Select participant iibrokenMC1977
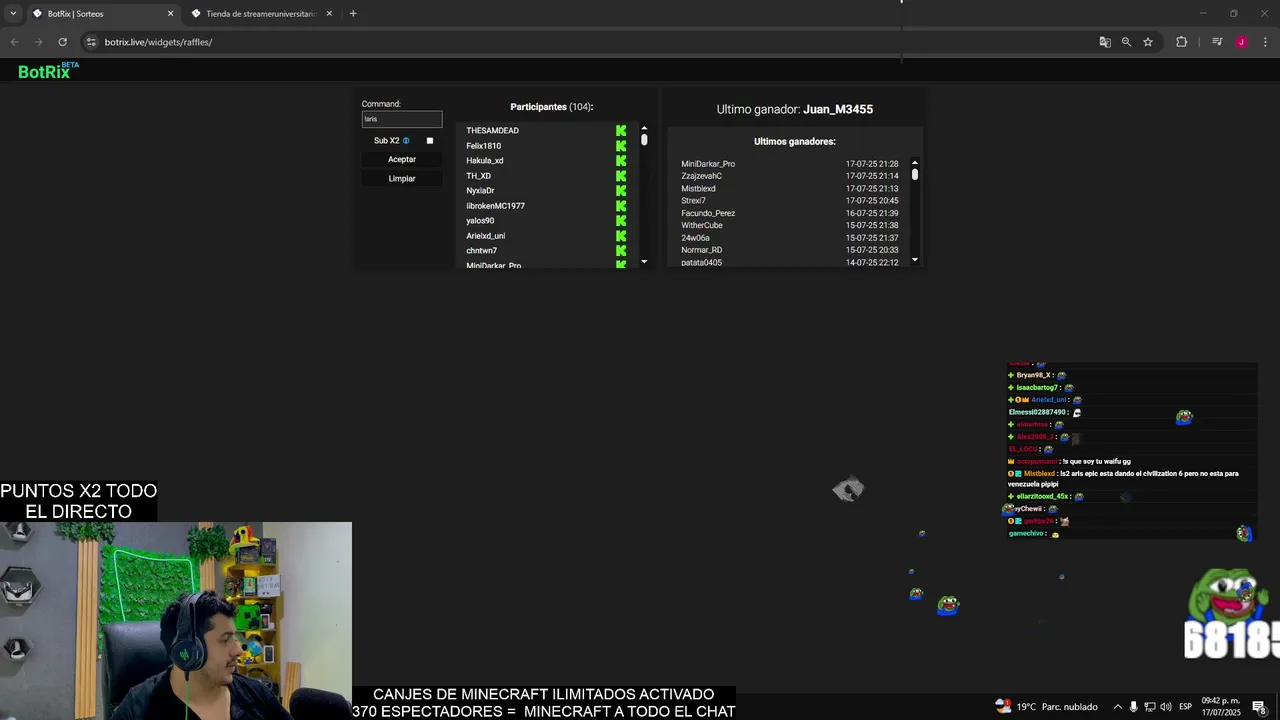This screenshot has width=1280, height=720. coord(495,206)
